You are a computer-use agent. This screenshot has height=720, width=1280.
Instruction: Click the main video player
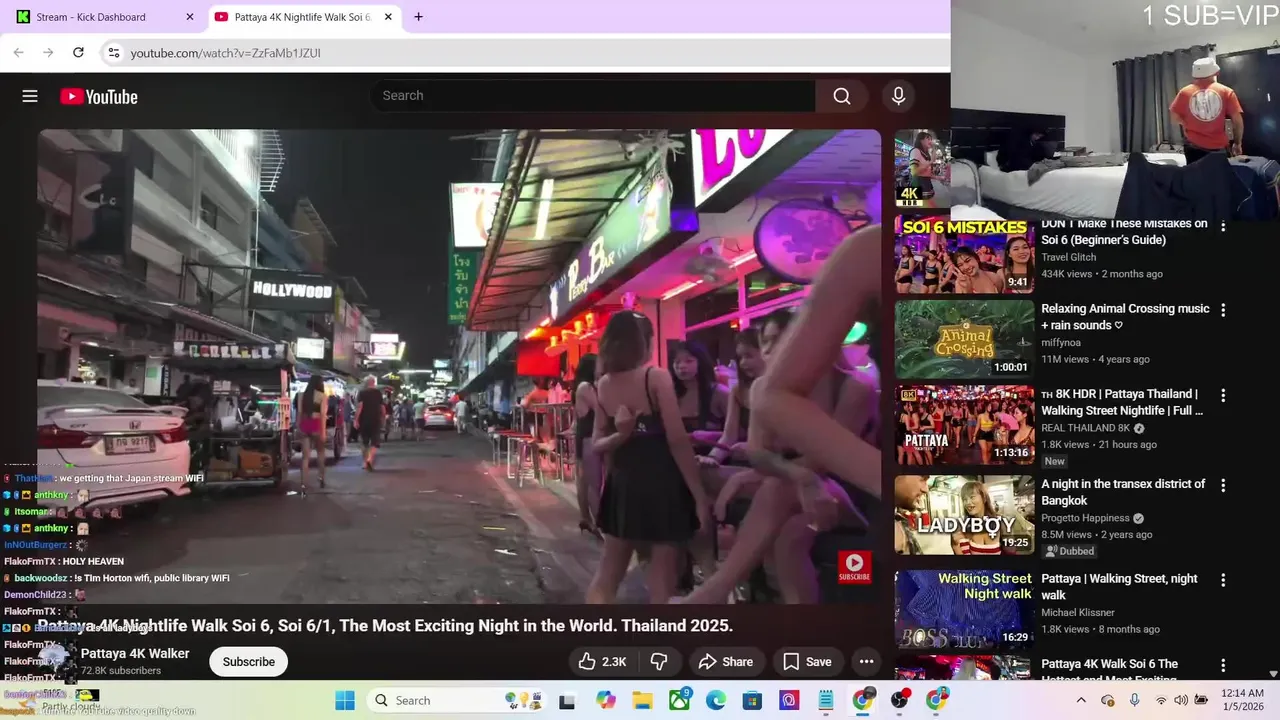pos(460,366)
